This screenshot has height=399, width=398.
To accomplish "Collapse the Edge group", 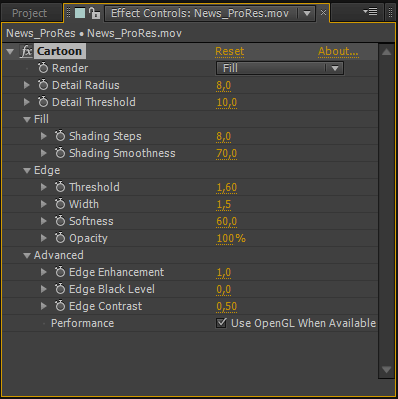I will tap(27, 171).
